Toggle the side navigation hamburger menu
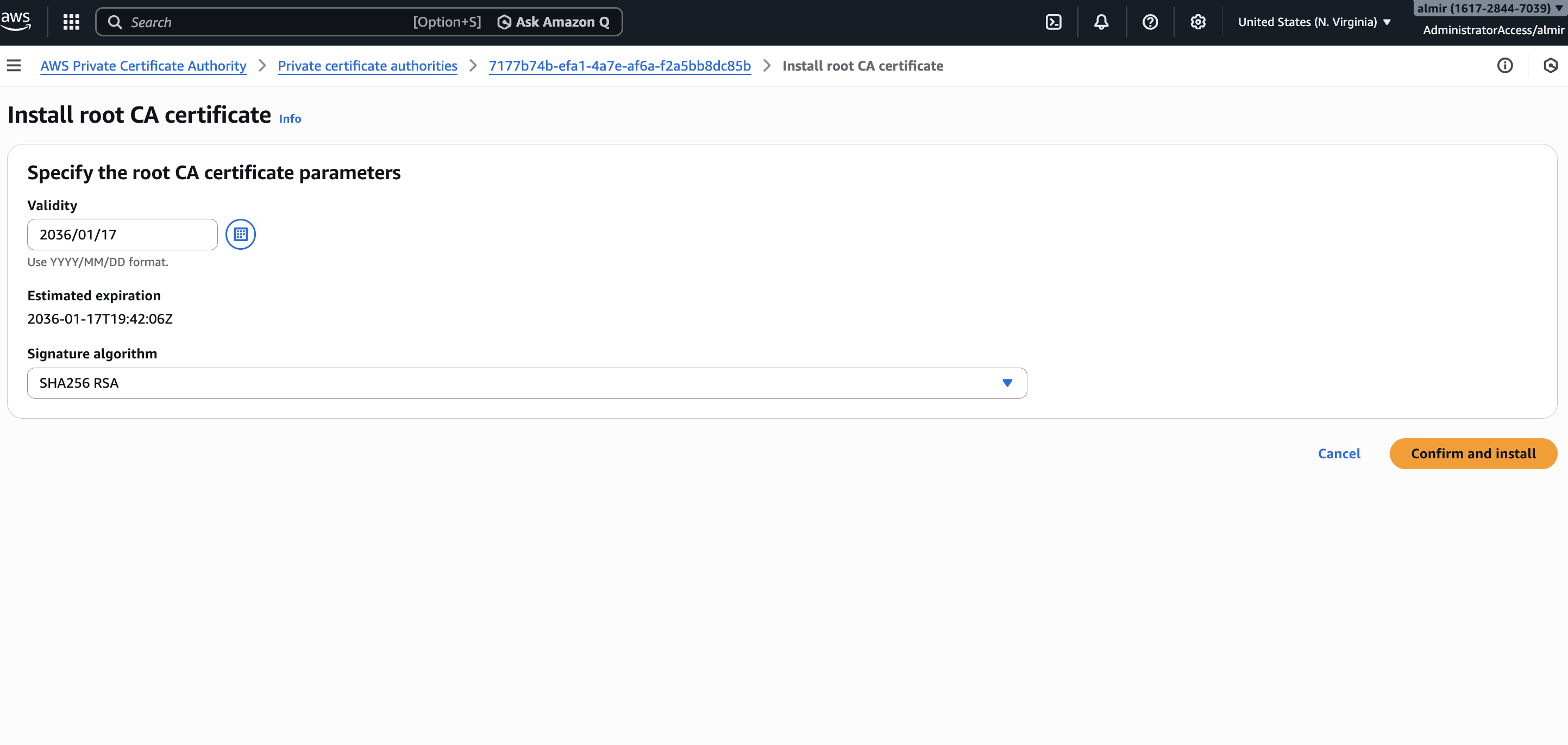Screen dimensions: 1568x745 pos(14,66)
